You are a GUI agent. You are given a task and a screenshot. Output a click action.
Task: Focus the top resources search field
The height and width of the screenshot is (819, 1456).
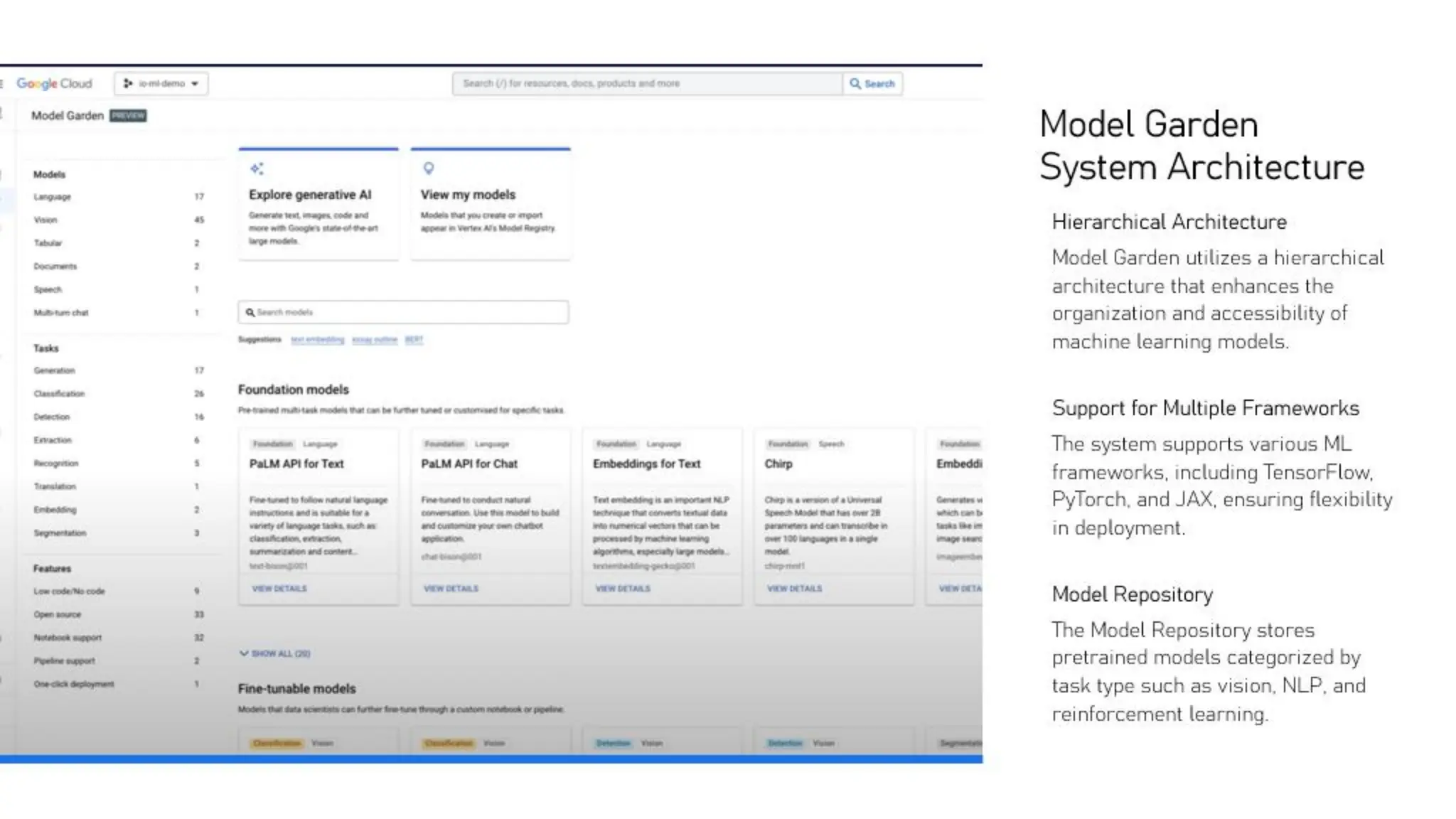coord(647,83)
